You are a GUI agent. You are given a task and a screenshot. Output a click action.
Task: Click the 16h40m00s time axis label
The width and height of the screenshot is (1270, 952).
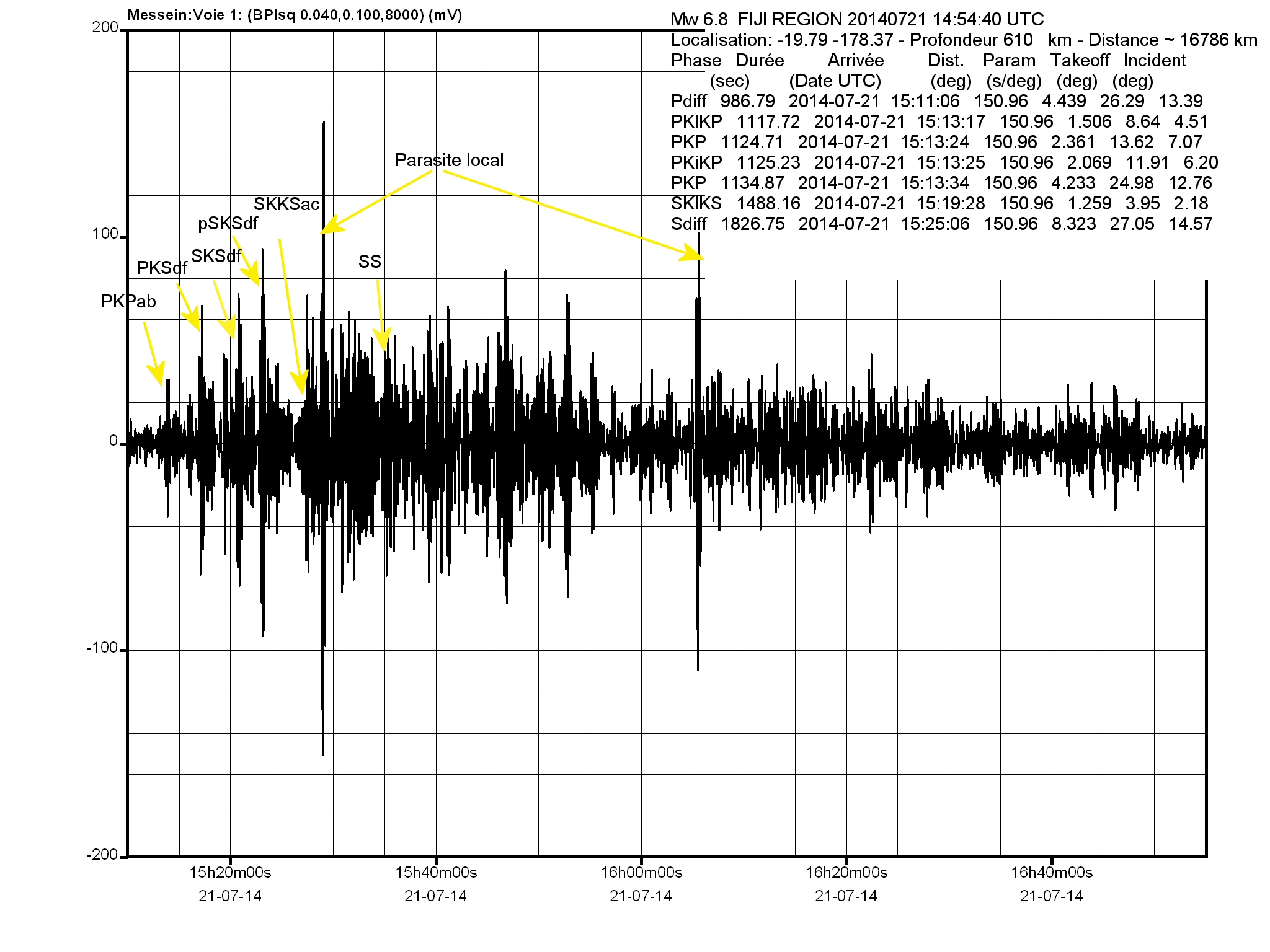click(x=1052, y=873)
